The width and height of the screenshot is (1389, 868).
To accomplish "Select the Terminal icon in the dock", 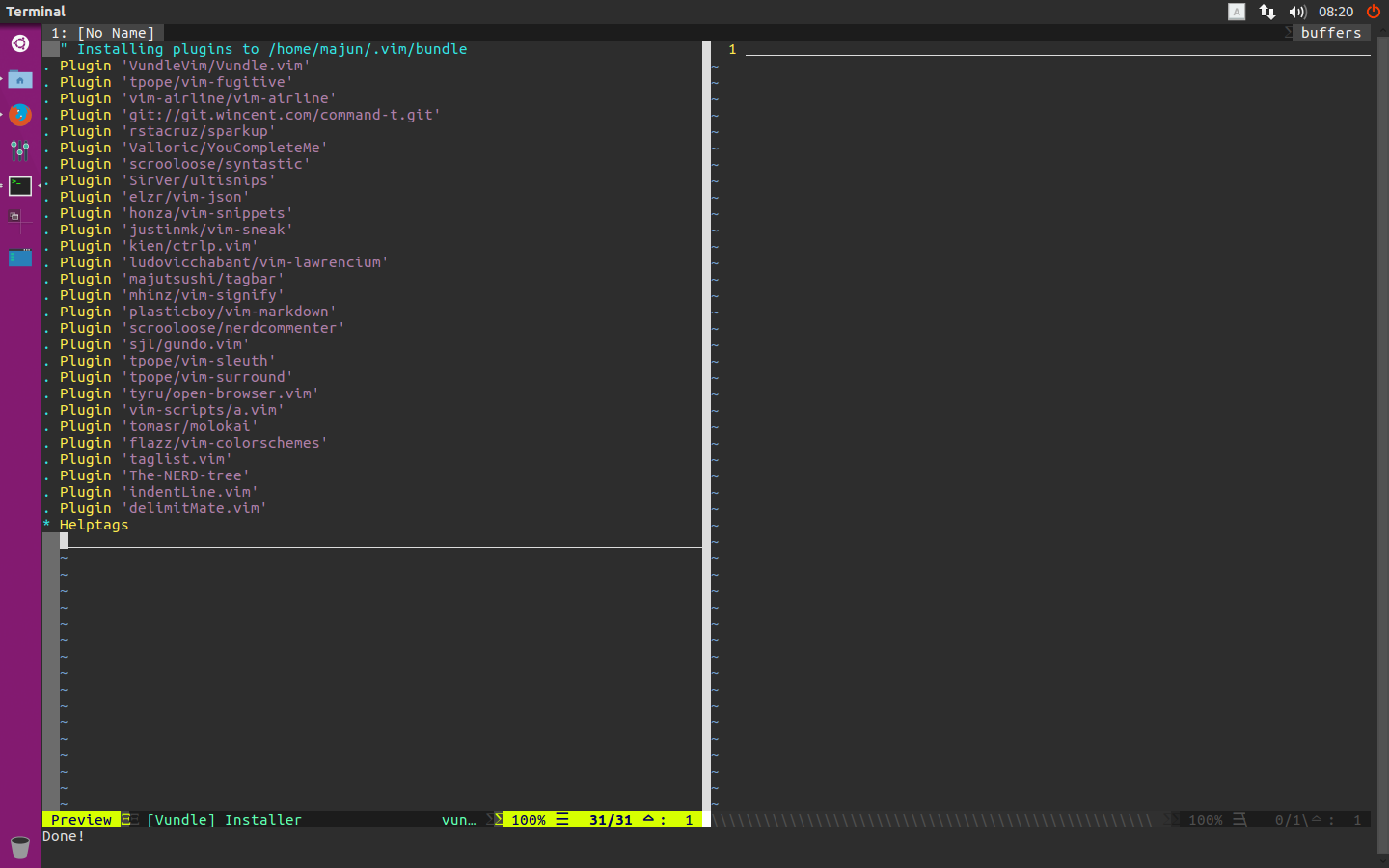I will click(x=20, y=186).
